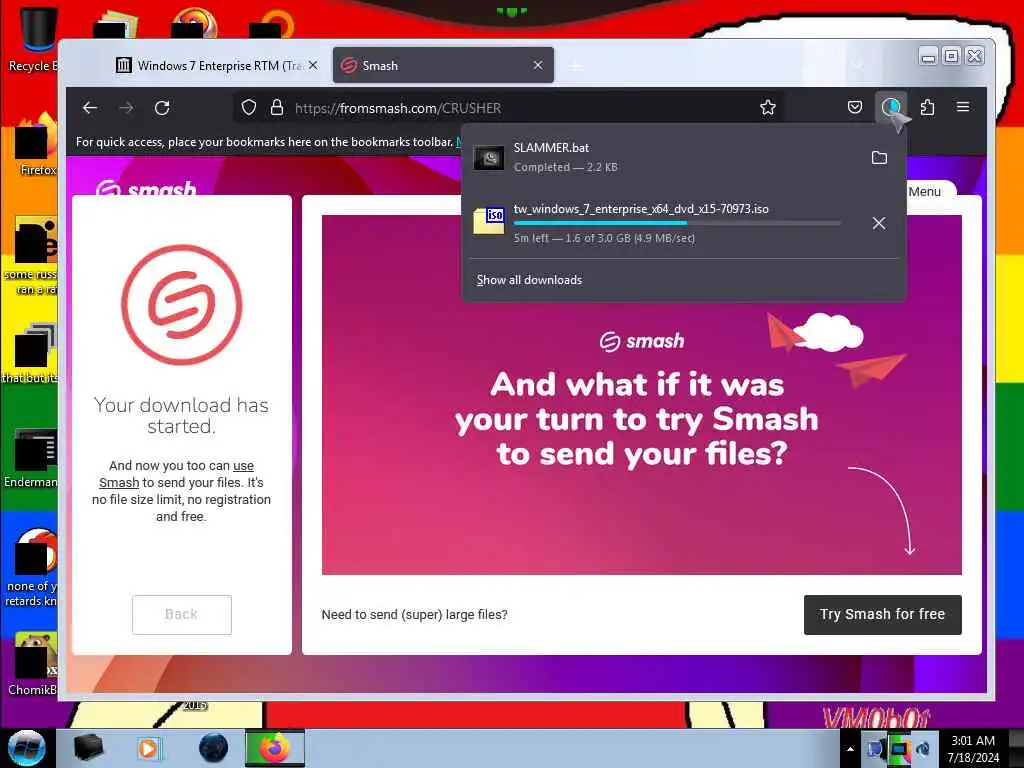Viewport: 1024px width, 768px height.
Task: Reload the Smash page
Action: [162, 108]
